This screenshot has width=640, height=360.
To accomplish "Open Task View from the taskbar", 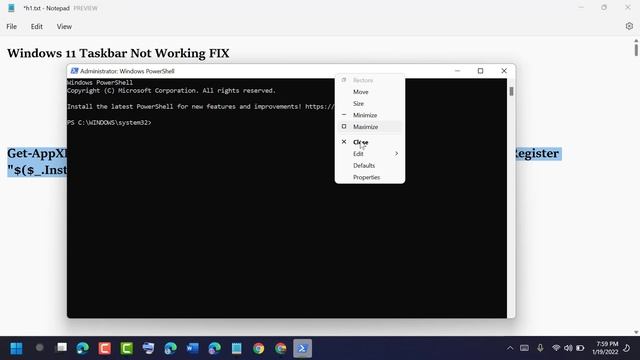I will pos(61,348).
